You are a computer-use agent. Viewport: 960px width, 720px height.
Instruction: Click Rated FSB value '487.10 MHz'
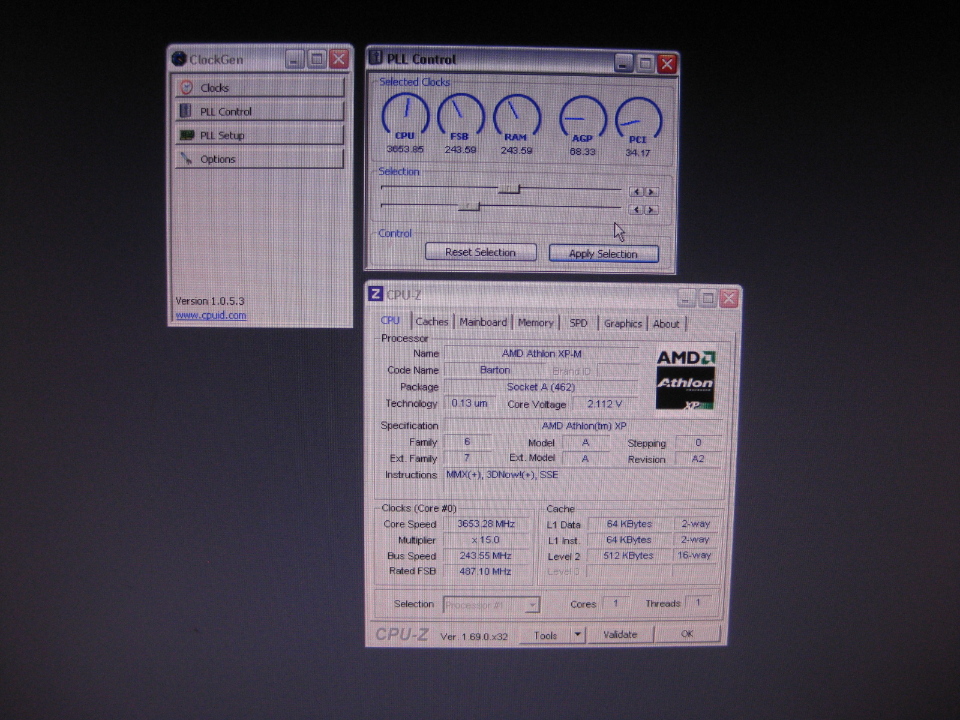point(487,571)
